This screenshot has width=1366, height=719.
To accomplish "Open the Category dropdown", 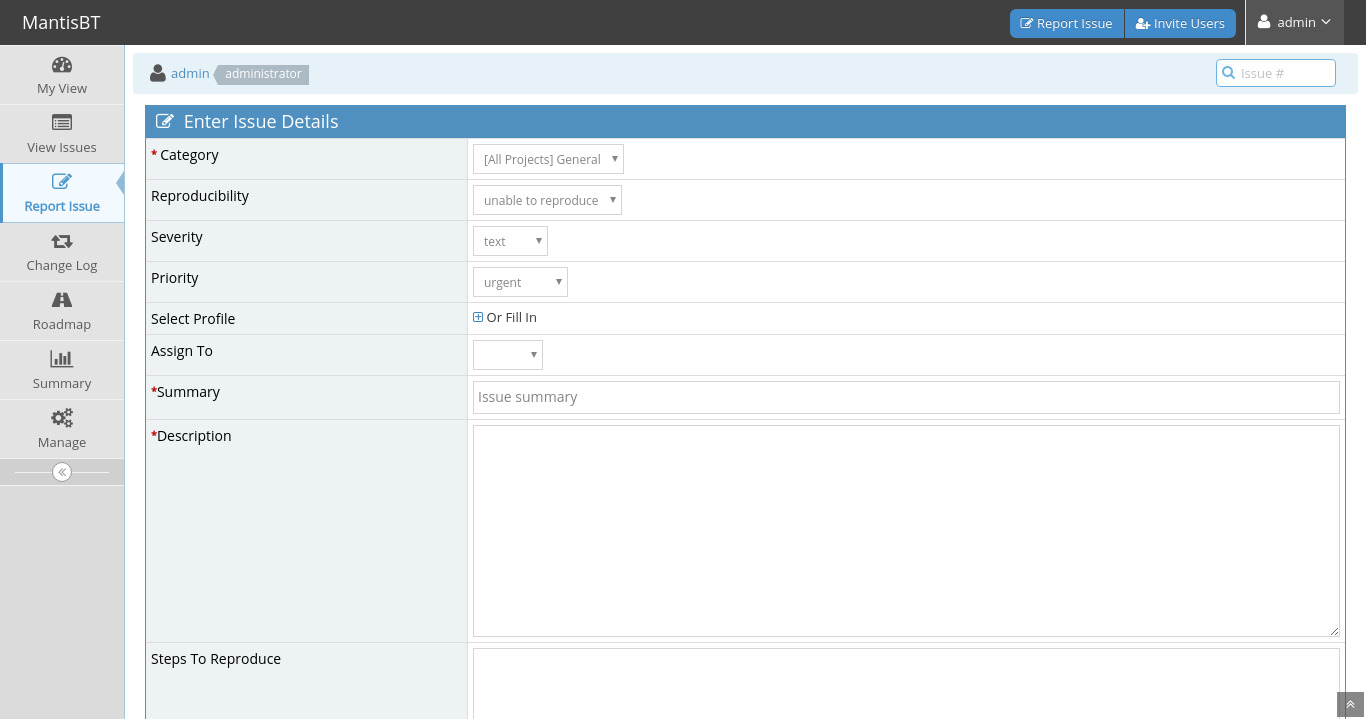I will 548,159.
